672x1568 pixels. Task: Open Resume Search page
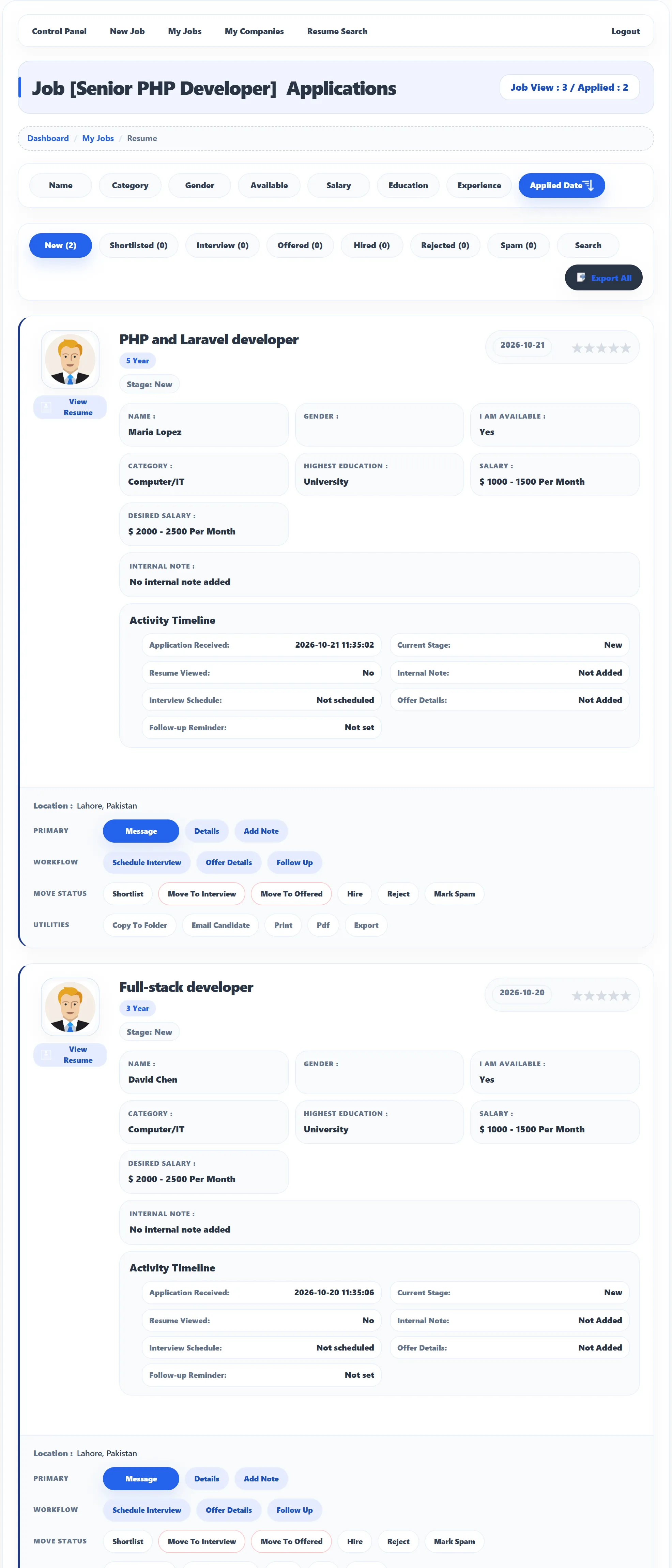pyautogui.click(x=337, y=31)
